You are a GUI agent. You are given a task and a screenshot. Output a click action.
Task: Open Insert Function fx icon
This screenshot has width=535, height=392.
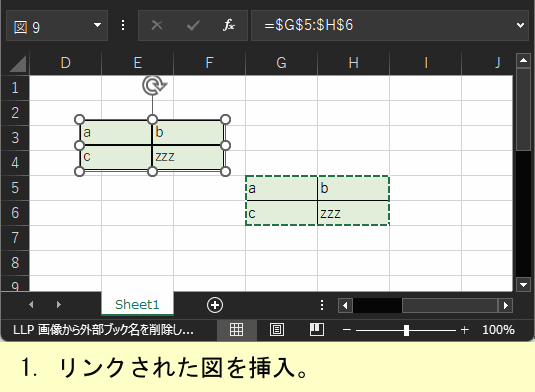click(x=229, y=25)
